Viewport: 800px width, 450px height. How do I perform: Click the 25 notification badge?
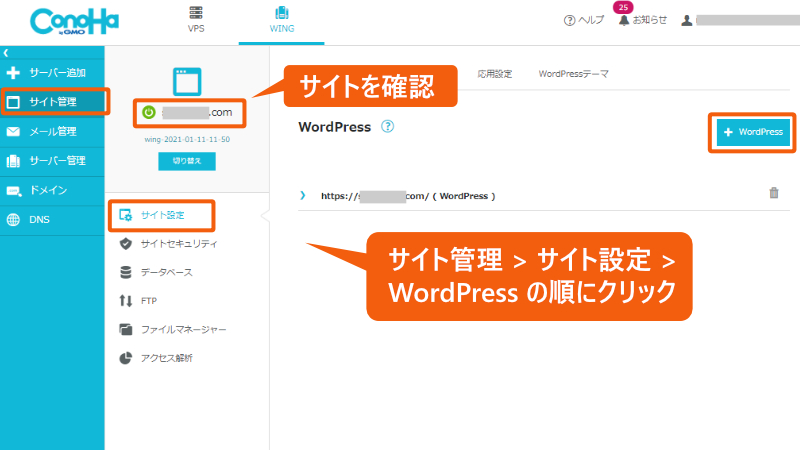pos(623,7)
